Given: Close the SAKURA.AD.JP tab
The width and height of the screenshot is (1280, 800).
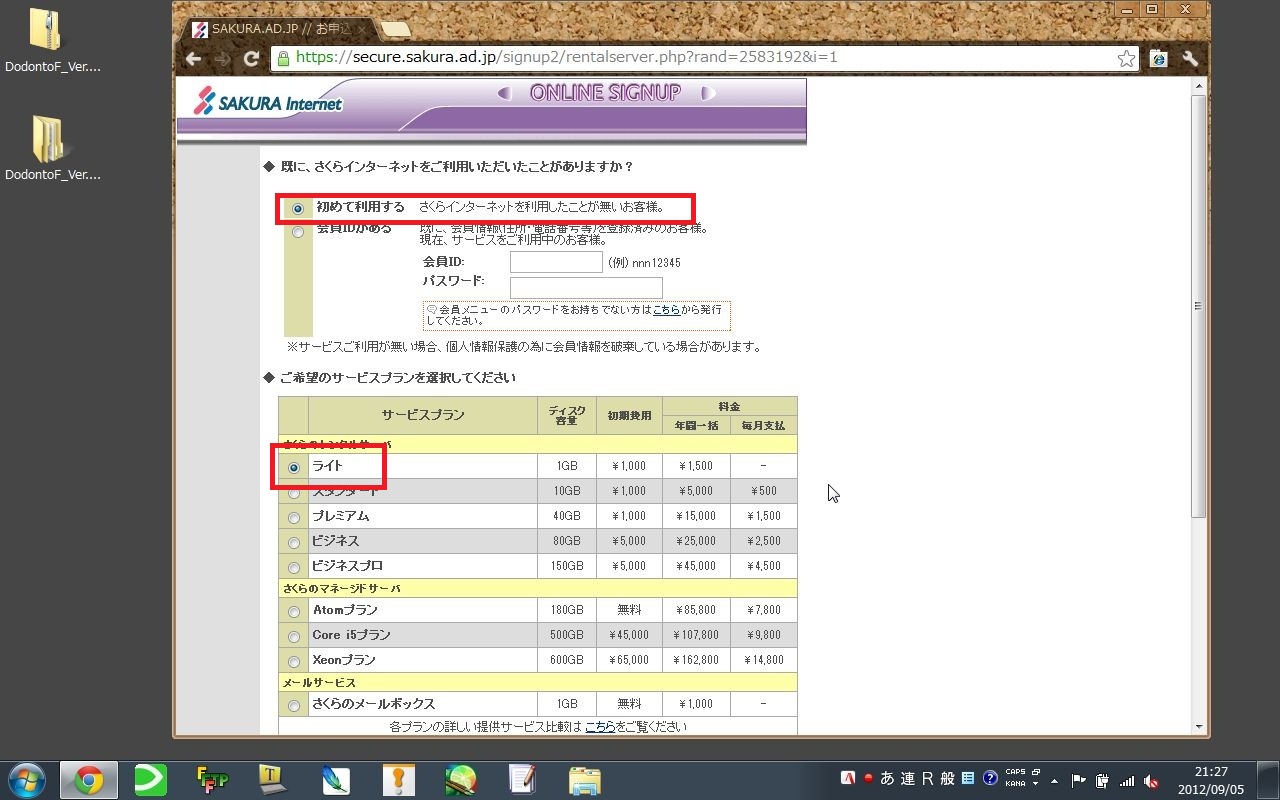Looking at the screenshot, I should pos(360,30).
